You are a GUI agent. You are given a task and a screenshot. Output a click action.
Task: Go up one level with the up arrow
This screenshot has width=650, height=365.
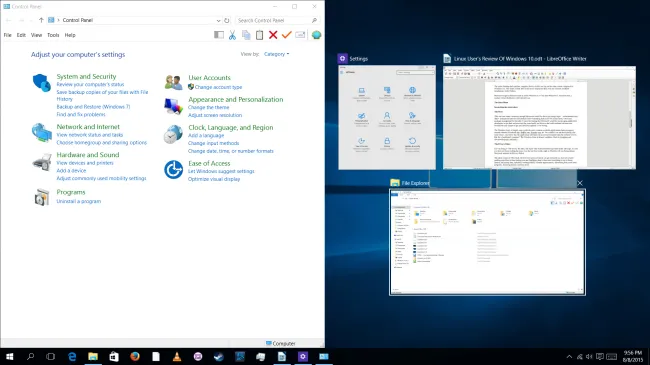[x=41, y=20]
